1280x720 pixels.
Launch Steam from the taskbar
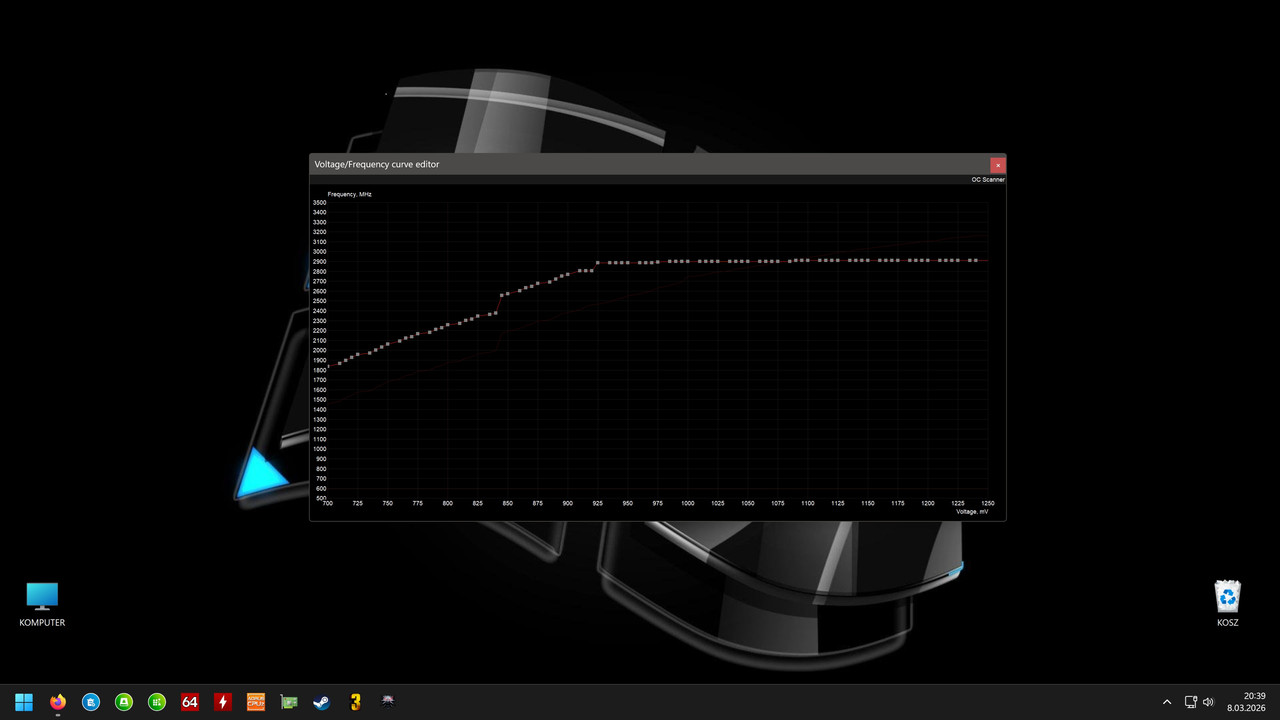pyautogui.click(x=321, y=702)
